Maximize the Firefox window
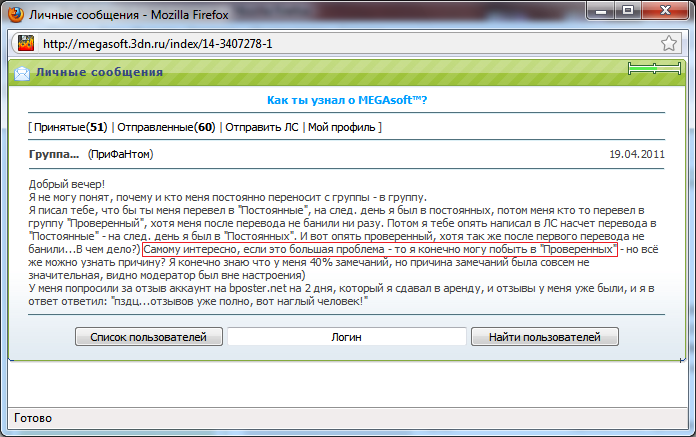Screen dimensions: 696x437 click(x=628, y=11)
